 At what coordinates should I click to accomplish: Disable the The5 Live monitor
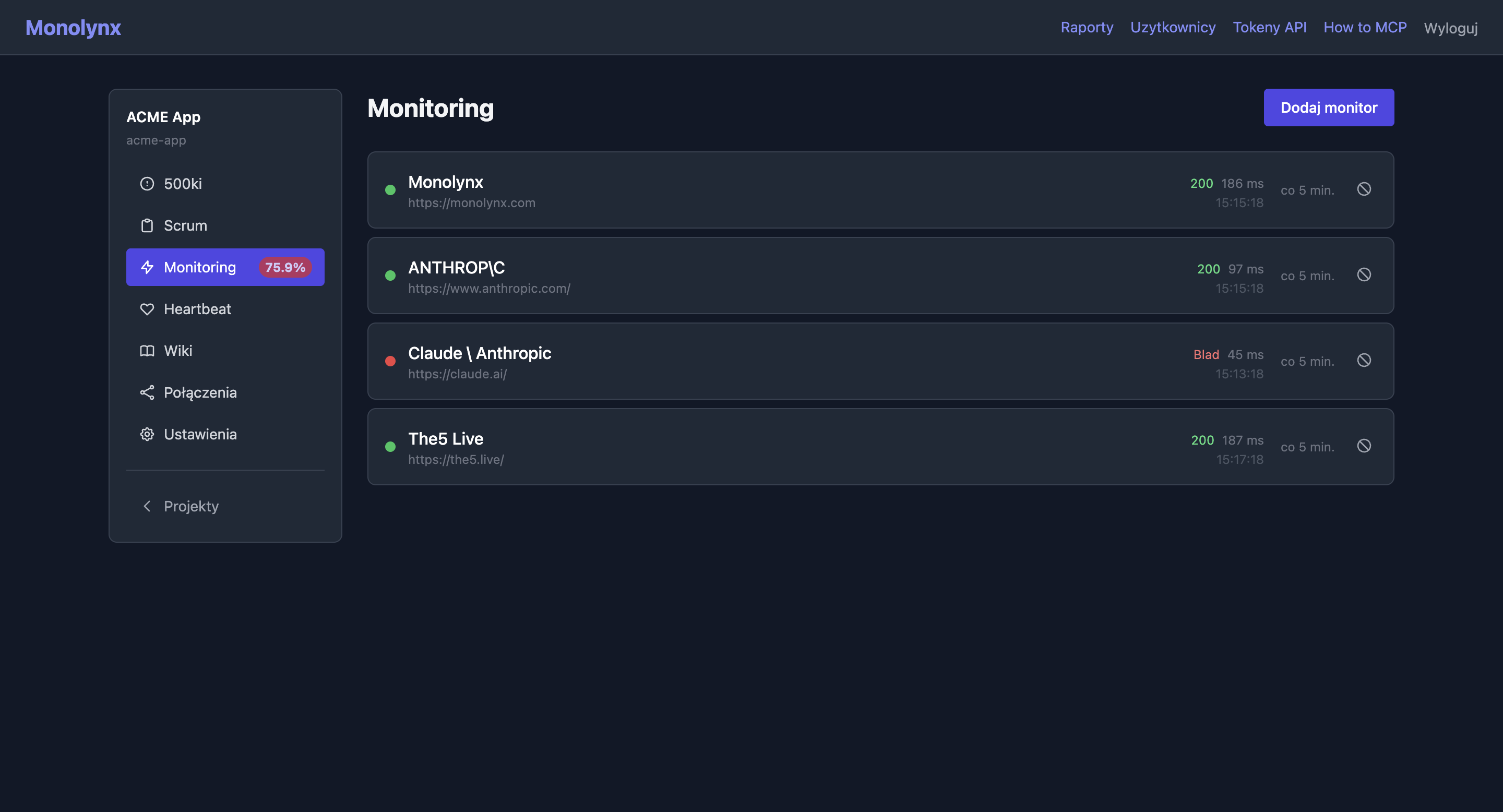(1365, 446)
